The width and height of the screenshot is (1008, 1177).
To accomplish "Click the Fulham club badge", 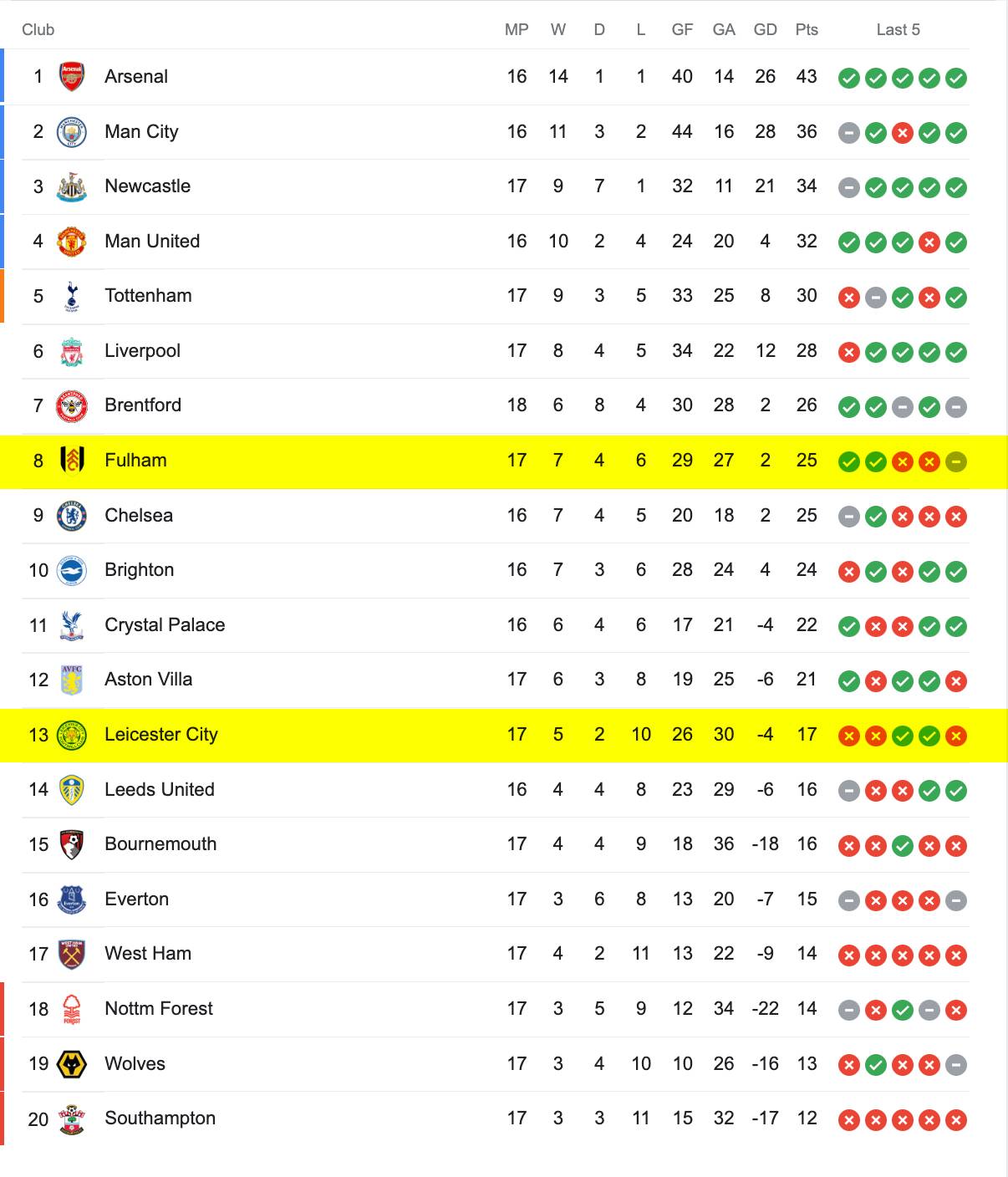I will [x=72, y=461].
